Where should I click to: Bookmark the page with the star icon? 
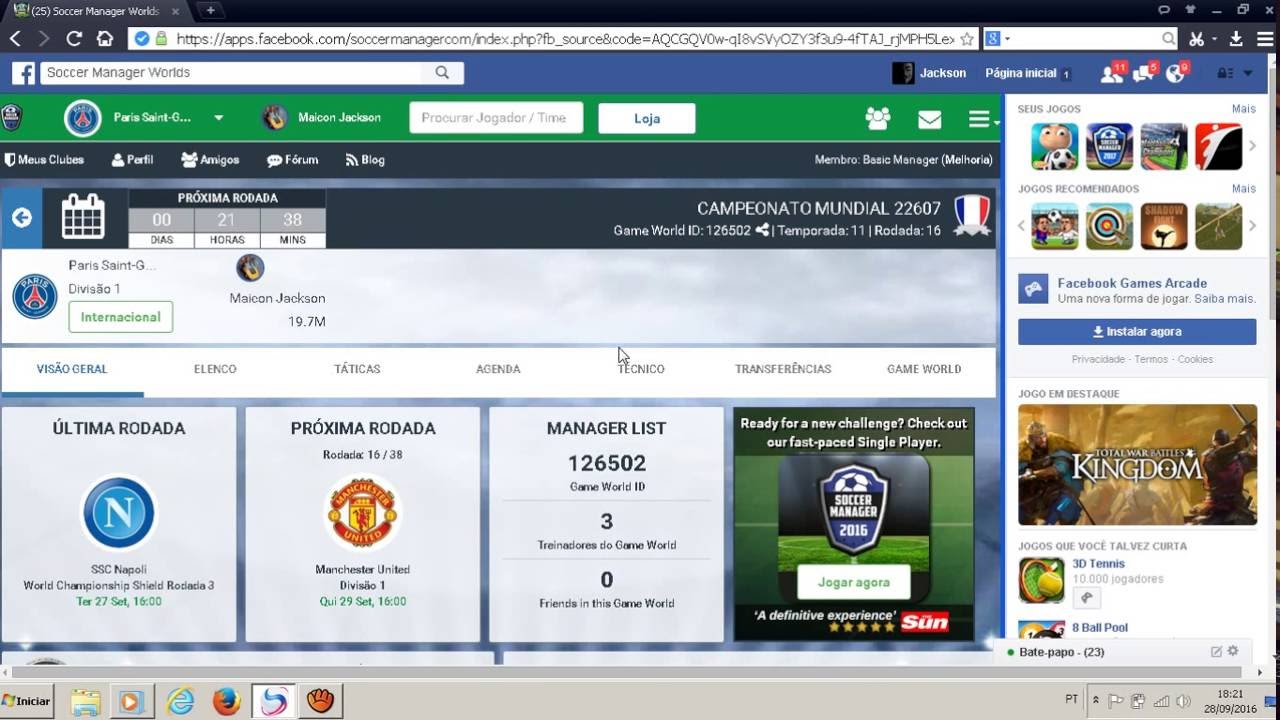[967, 39]
